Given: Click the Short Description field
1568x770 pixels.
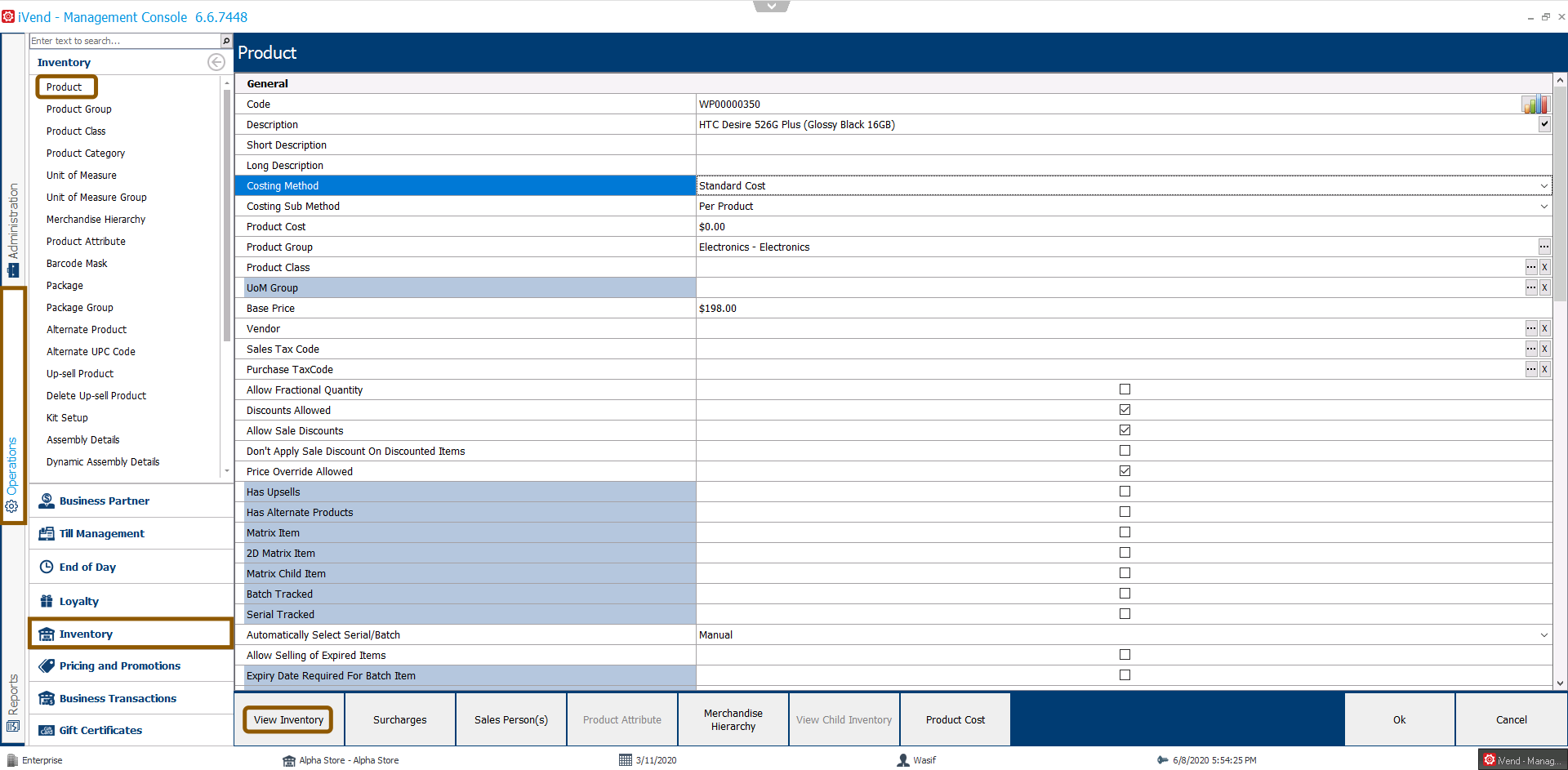Looking at the screenshot, I should coord(1124,145).
